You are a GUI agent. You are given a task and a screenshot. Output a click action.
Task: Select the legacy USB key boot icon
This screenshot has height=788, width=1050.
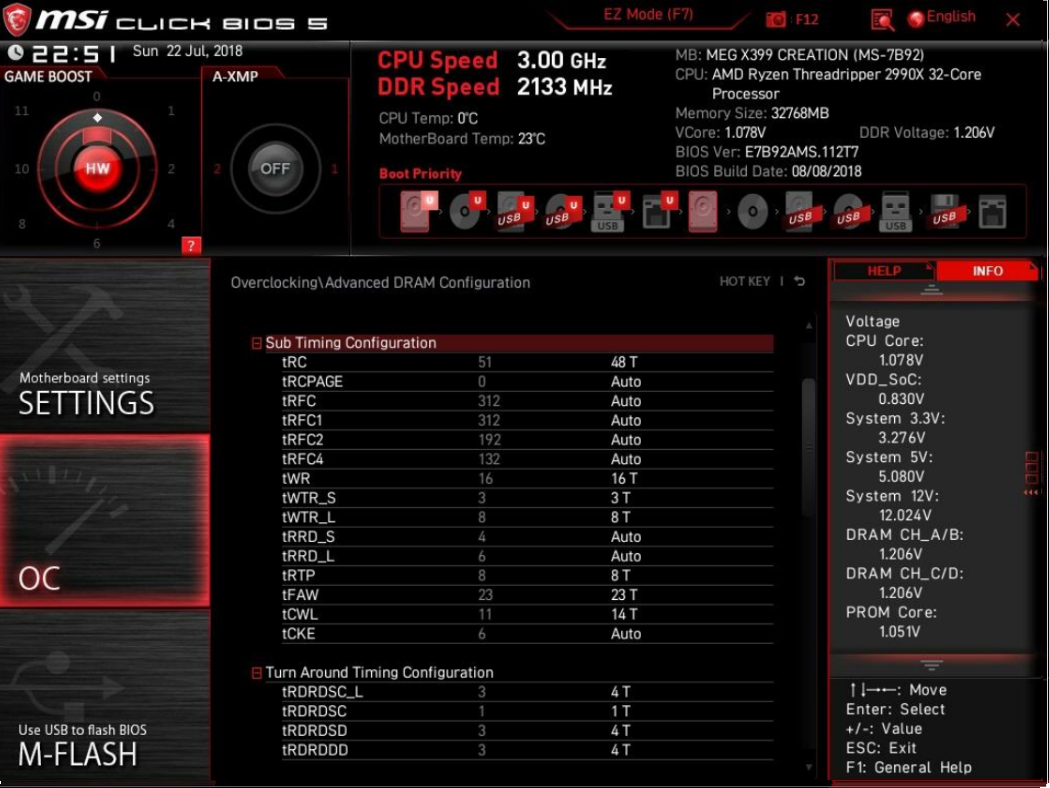(x=895, y=212)
